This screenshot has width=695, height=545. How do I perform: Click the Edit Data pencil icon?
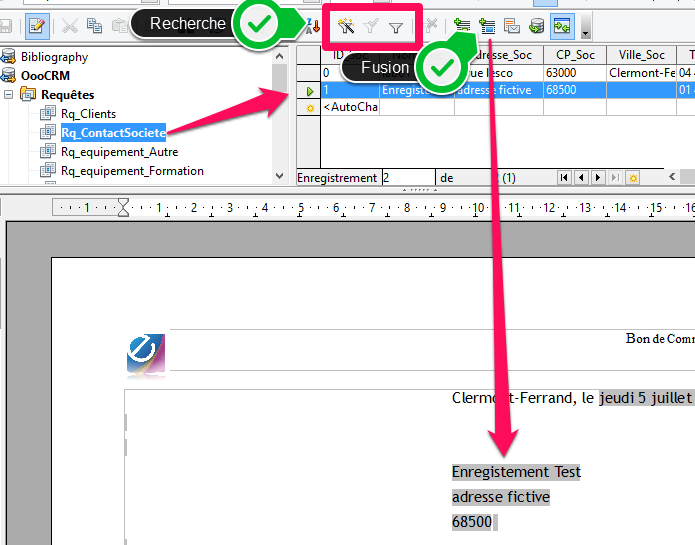[37, 27]
